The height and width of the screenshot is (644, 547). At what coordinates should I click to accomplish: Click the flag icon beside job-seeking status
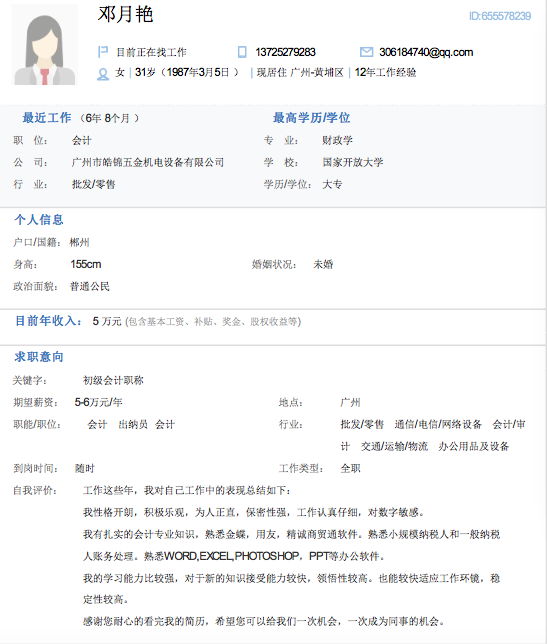pos(103,52)
